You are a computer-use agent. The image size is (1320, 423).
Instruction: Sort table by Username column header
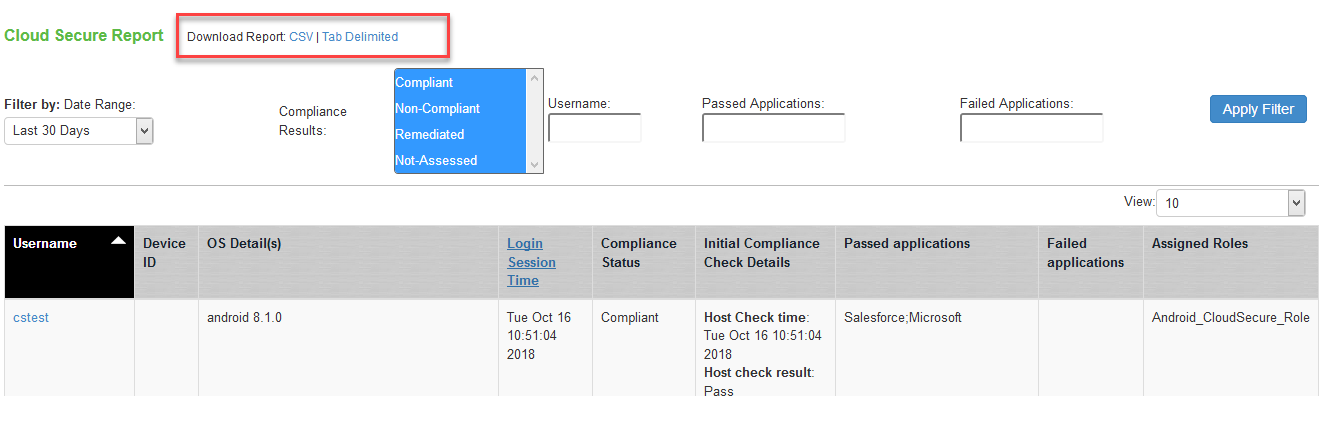[45, 243]
